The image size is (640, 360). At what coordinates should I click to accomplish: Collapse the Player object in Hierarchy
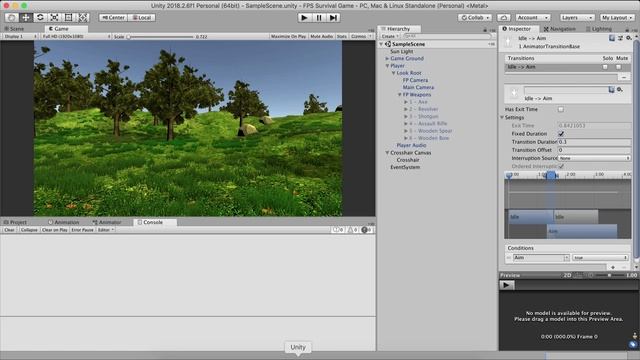coord(387,66)
